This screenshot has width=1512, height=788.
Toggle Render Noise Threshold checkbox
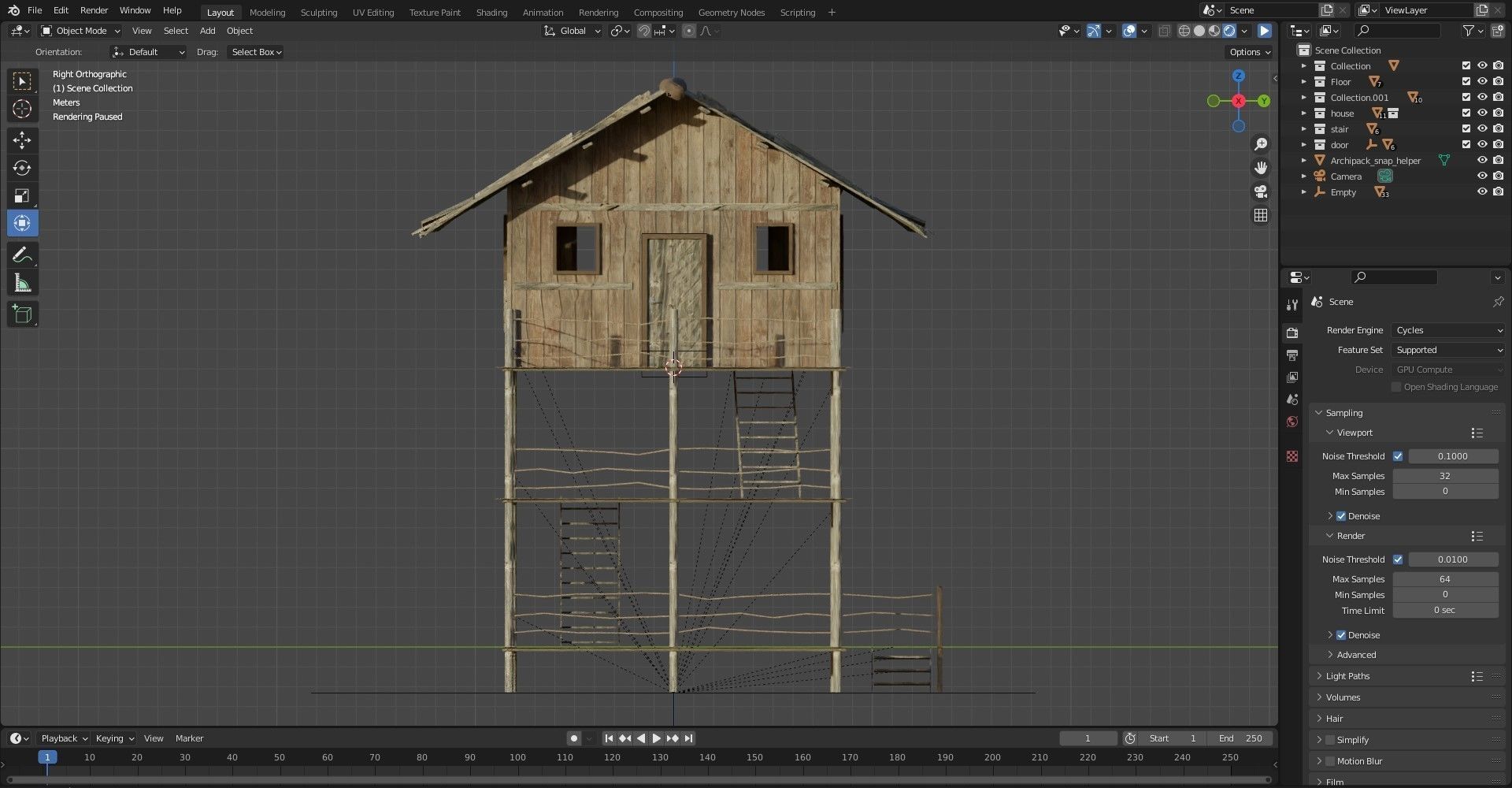coord(1398,559)
